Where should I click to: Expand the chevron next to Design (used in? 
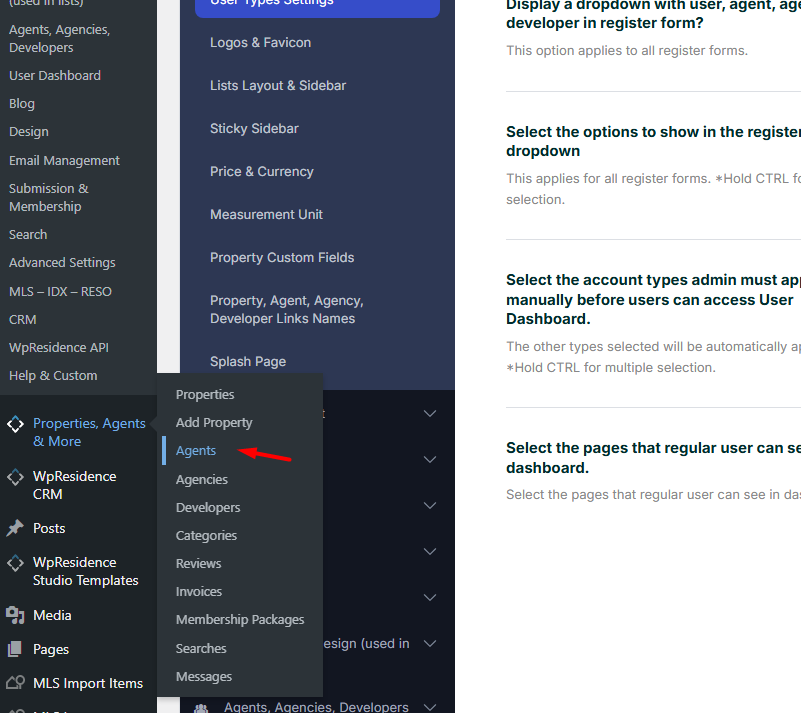click(x=430, y=644)
